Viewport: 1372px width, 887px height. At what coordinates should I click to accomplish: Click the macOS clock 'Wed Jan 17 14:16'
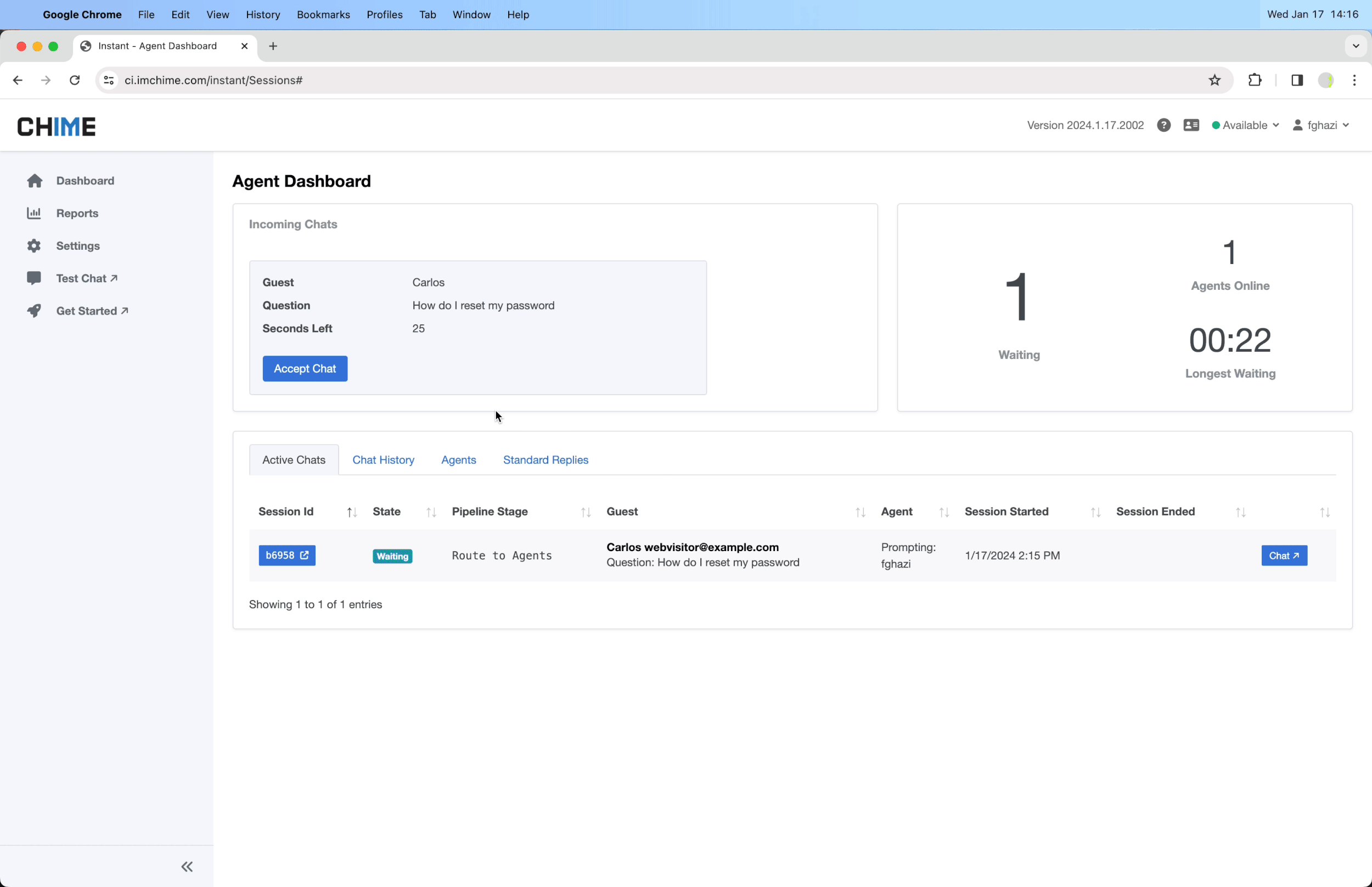point(1313,14)
